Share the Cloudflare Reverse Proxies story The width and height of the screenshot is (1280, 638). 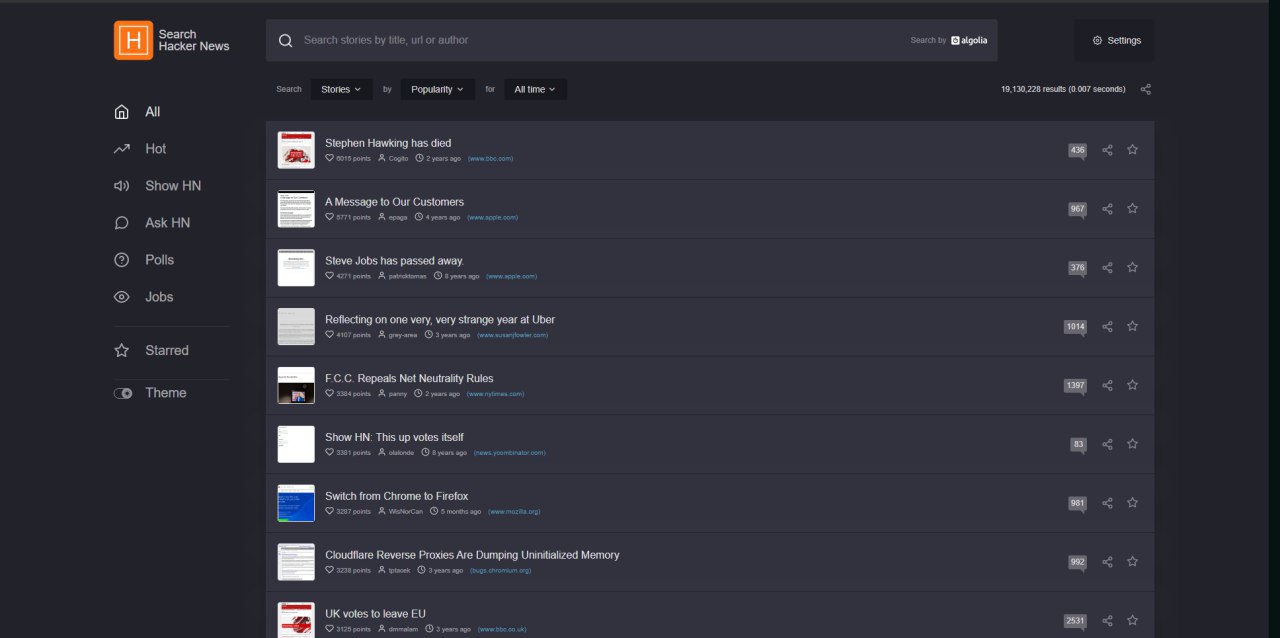(1107, 562)
